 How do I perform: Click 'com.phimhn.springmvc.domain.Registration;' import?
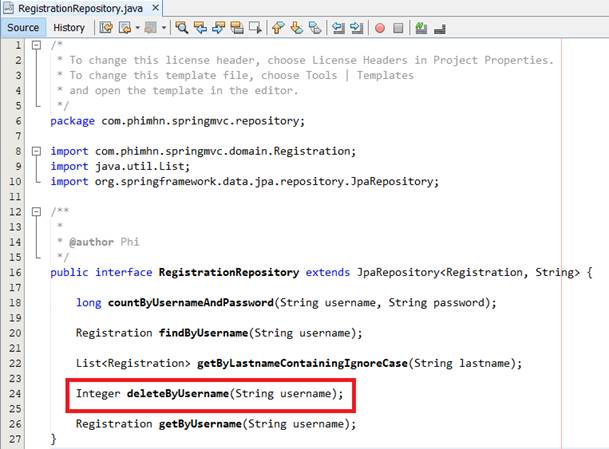click(225, 151)
